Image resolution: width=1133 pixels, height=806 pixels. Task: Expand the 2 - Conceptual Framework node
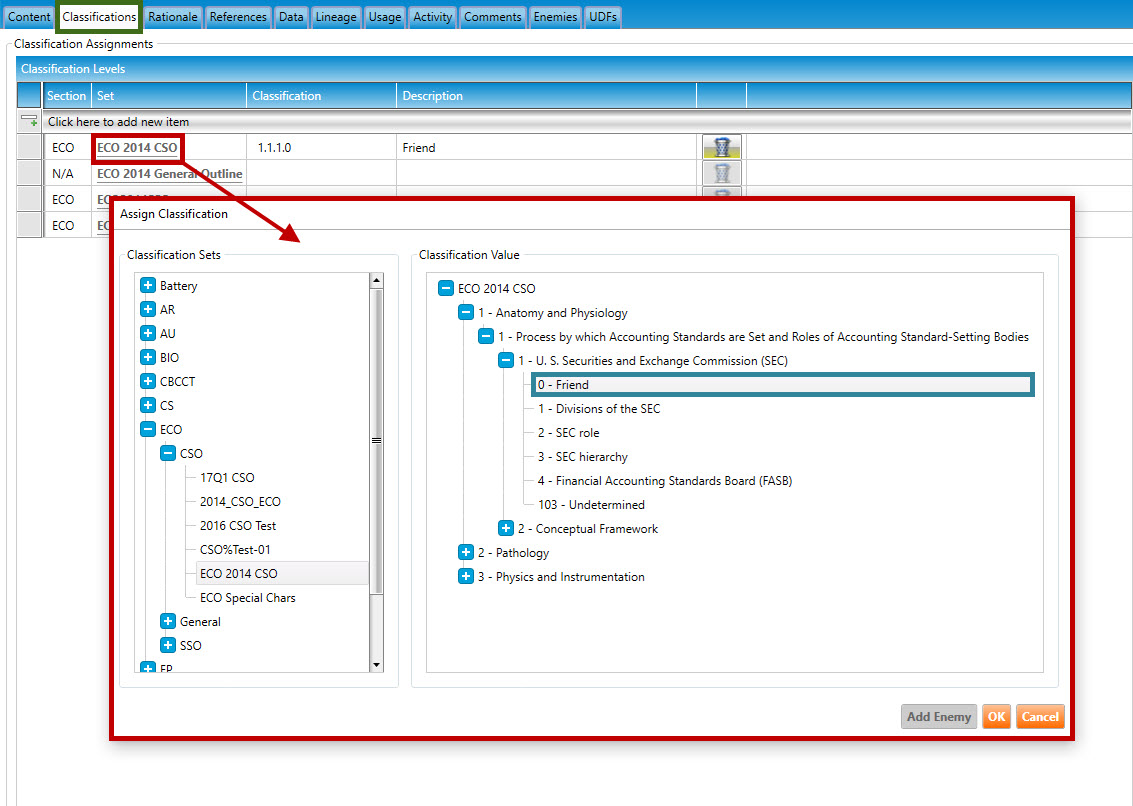[x=506, y=528]
